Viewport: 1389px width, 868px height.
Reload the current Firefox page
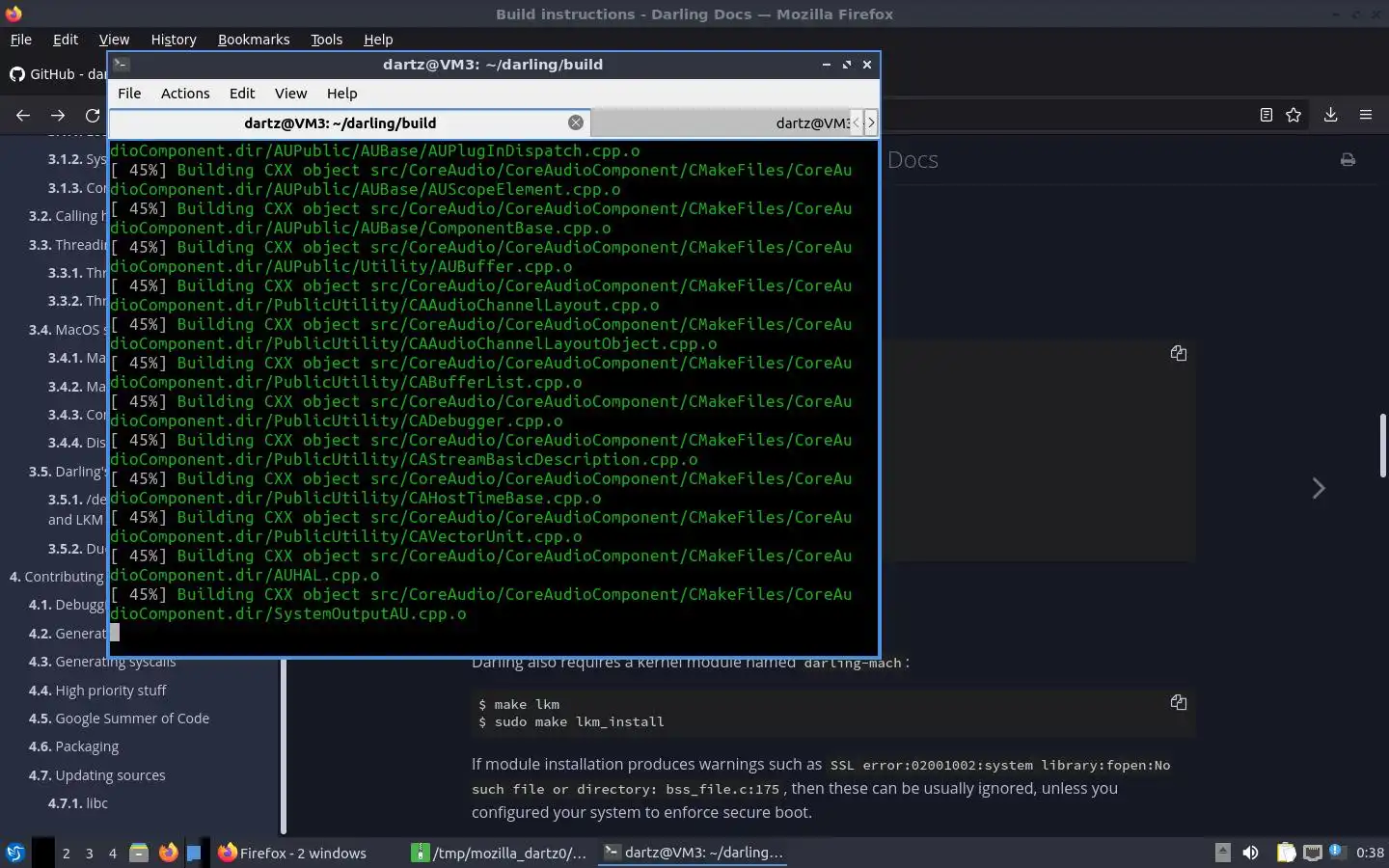pos(93,115)
